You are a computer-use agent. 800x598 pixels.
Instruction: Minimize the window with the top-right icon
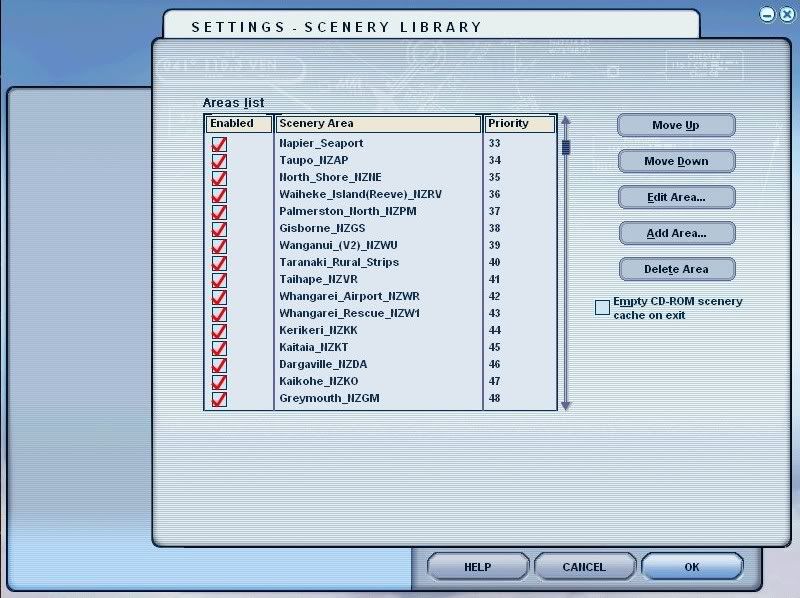point(767,14)
